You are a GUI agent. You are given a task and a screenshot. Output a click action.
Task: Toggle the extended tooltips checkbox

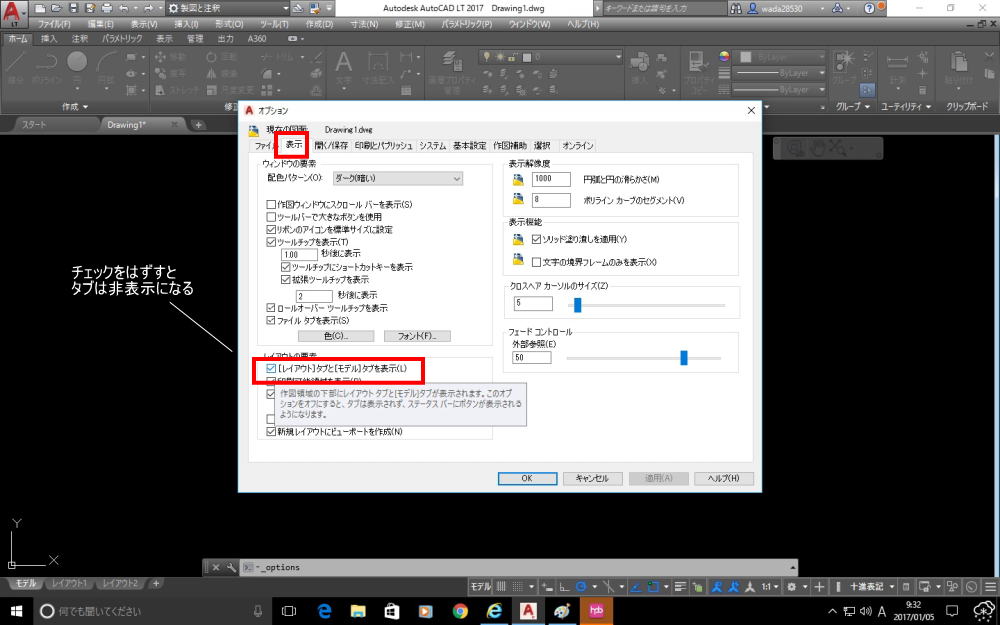[286, 279]
